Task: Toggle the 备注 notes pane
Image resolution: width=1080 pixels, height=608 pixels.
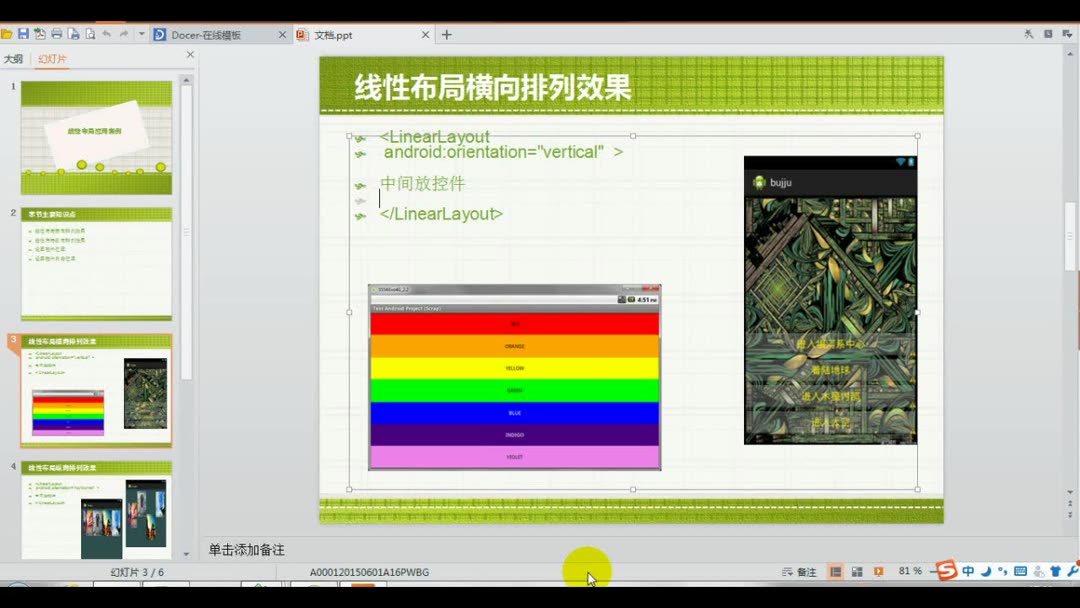Action: point(808,570)
